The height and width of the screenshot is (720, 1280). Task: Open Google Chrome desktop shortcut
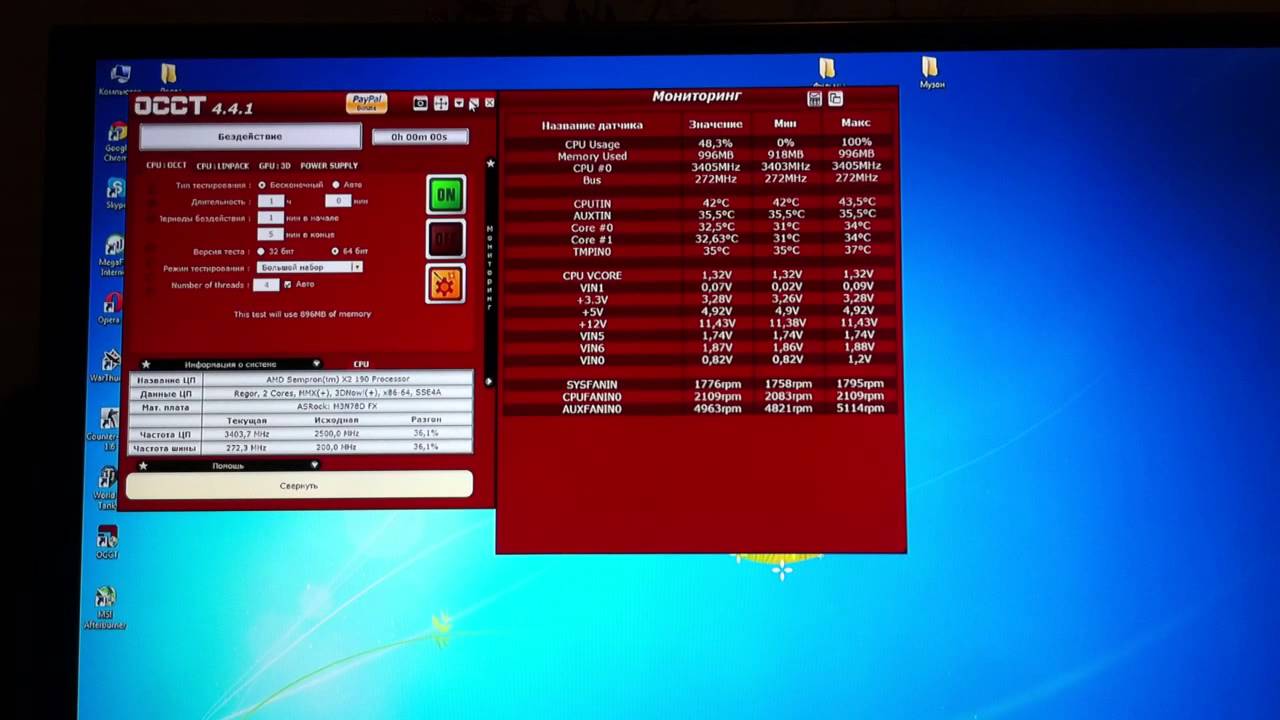116,140
